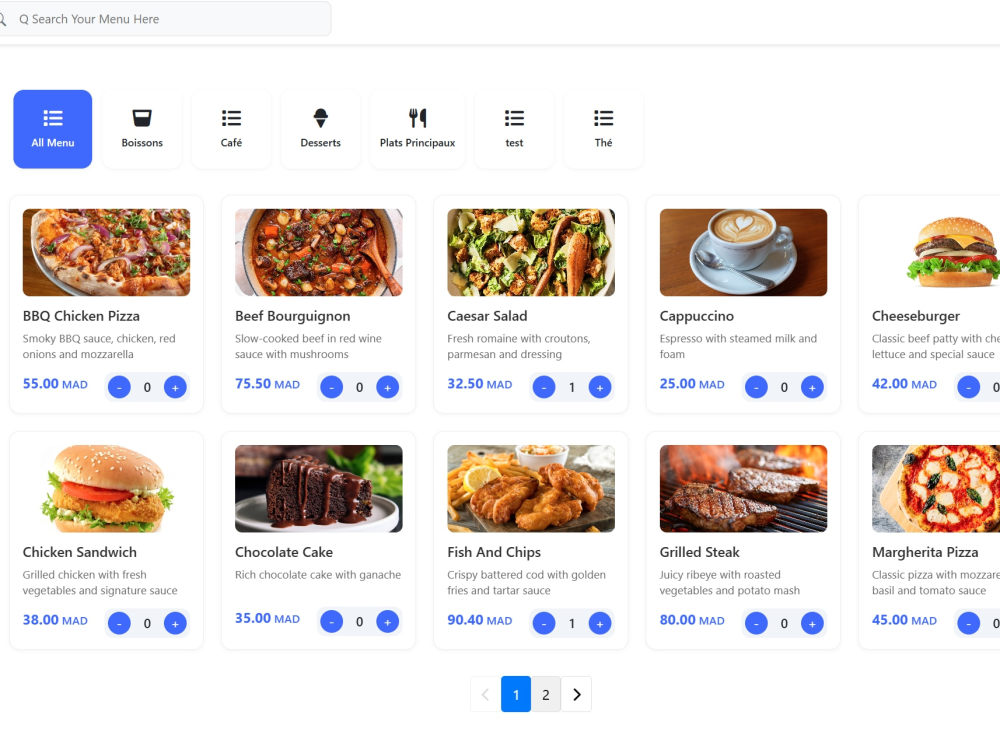This screenshot has width=1000, height=750.
Task: Decrease BBQ Chicken Pizza quantity with minus
Action: click(119, 387)
